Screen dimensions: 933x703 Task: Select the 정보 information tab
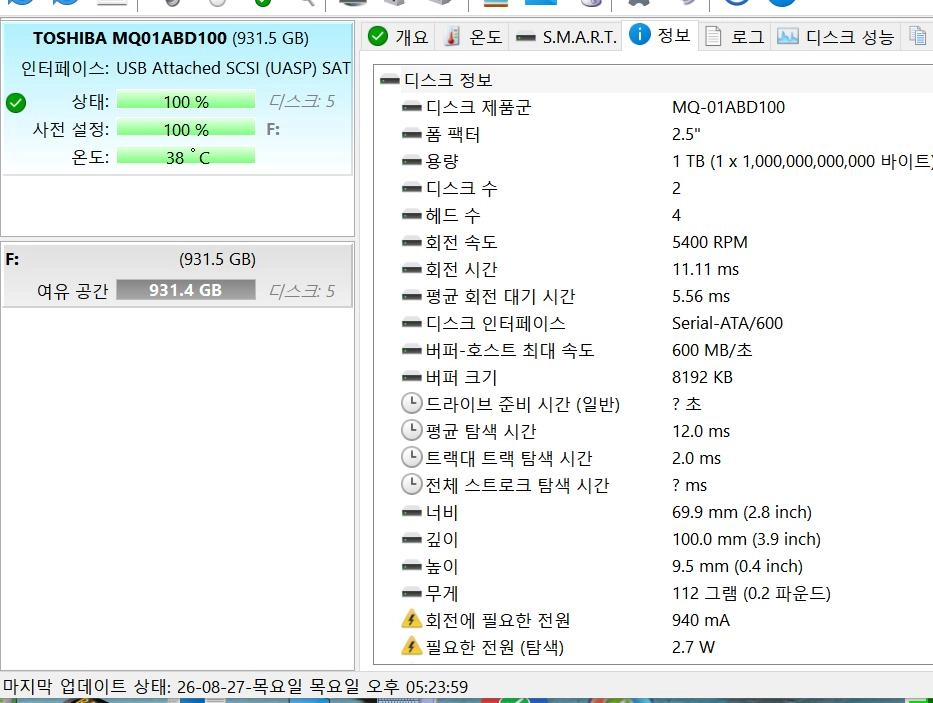tap(659, 36)
